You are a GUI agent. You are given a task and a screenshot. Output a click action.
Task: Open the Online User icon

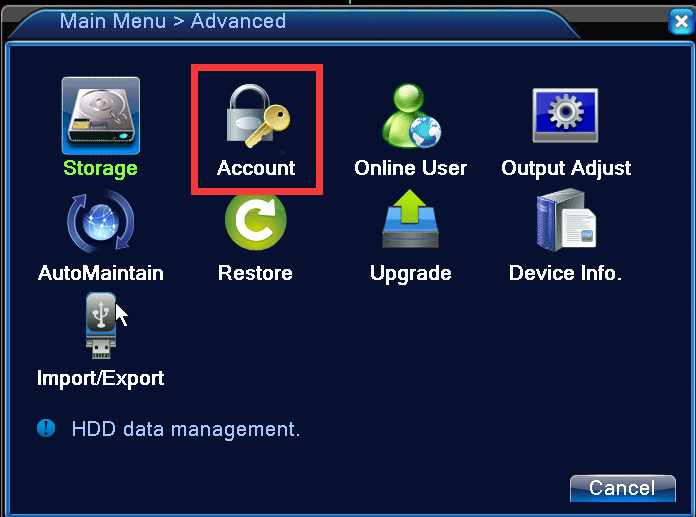[411, 116]
